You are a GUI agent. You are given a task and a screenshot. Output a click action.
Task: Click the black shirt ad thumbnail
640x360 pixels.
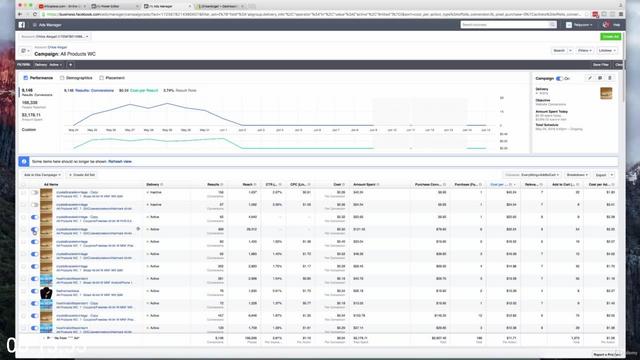(x=46, y=293)
